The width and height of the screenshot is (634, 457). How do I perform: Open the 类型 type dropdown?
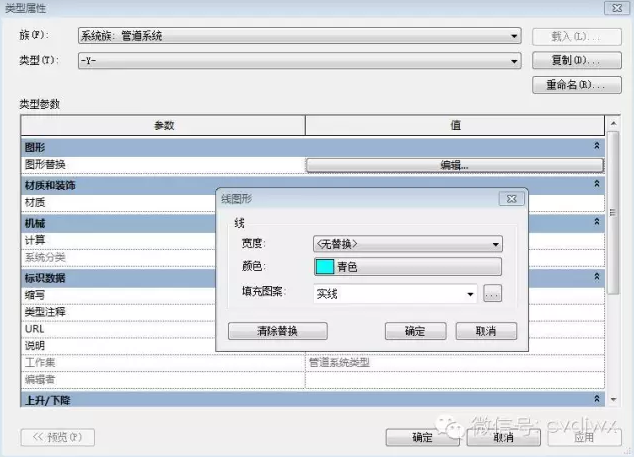(515, 61)
